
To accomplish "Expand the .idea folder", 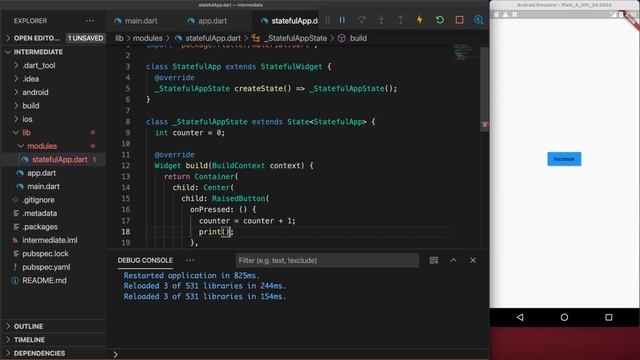I will pos(31,79).
